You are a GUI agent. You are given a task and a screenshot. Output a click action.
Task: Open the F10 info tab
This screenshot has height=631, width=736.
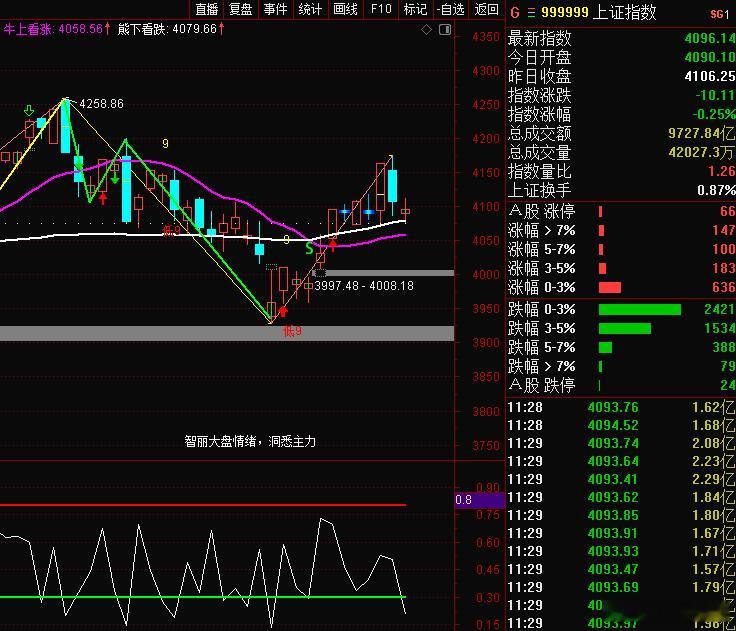click(381, 9)
